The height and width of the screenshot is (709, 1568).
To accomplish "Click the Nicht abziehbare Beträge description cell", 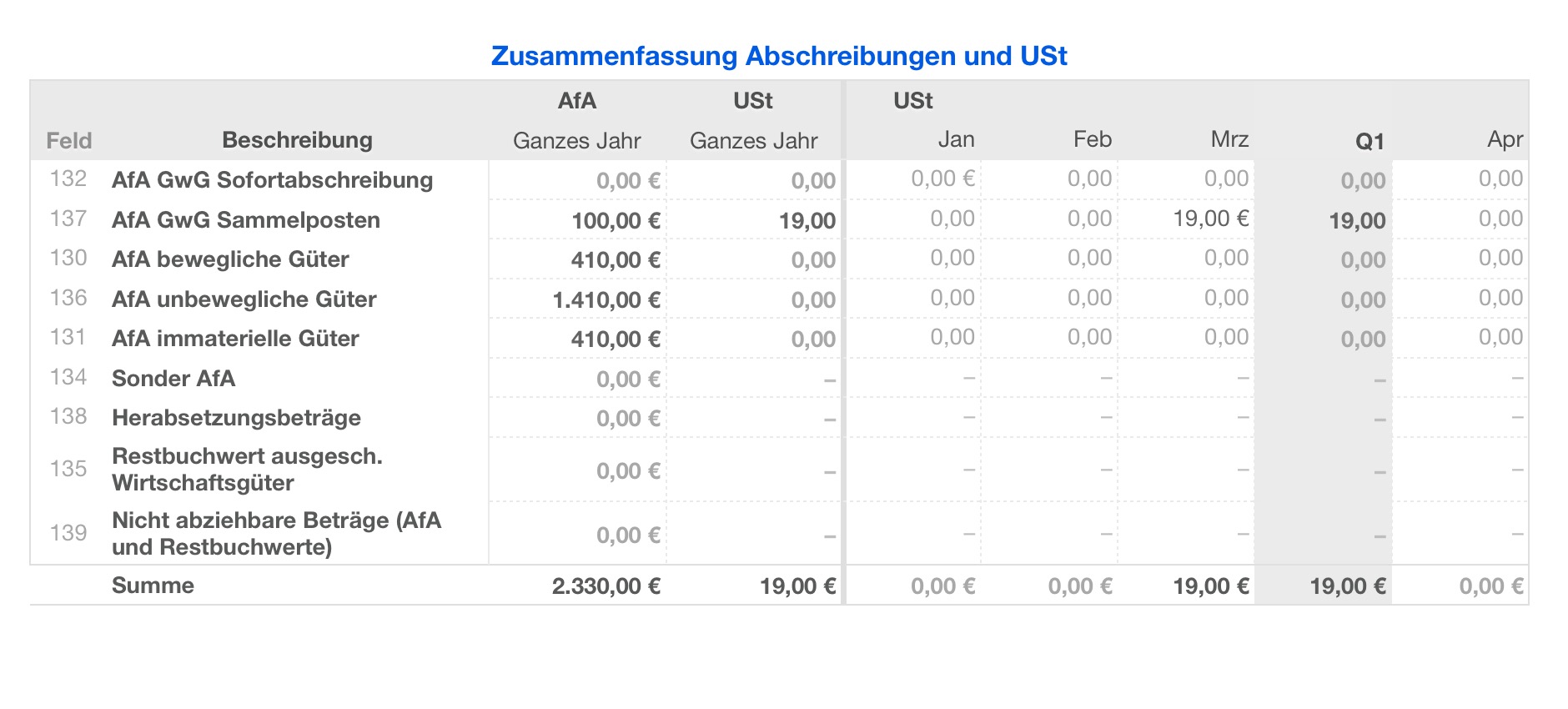I will coord(276,534).
